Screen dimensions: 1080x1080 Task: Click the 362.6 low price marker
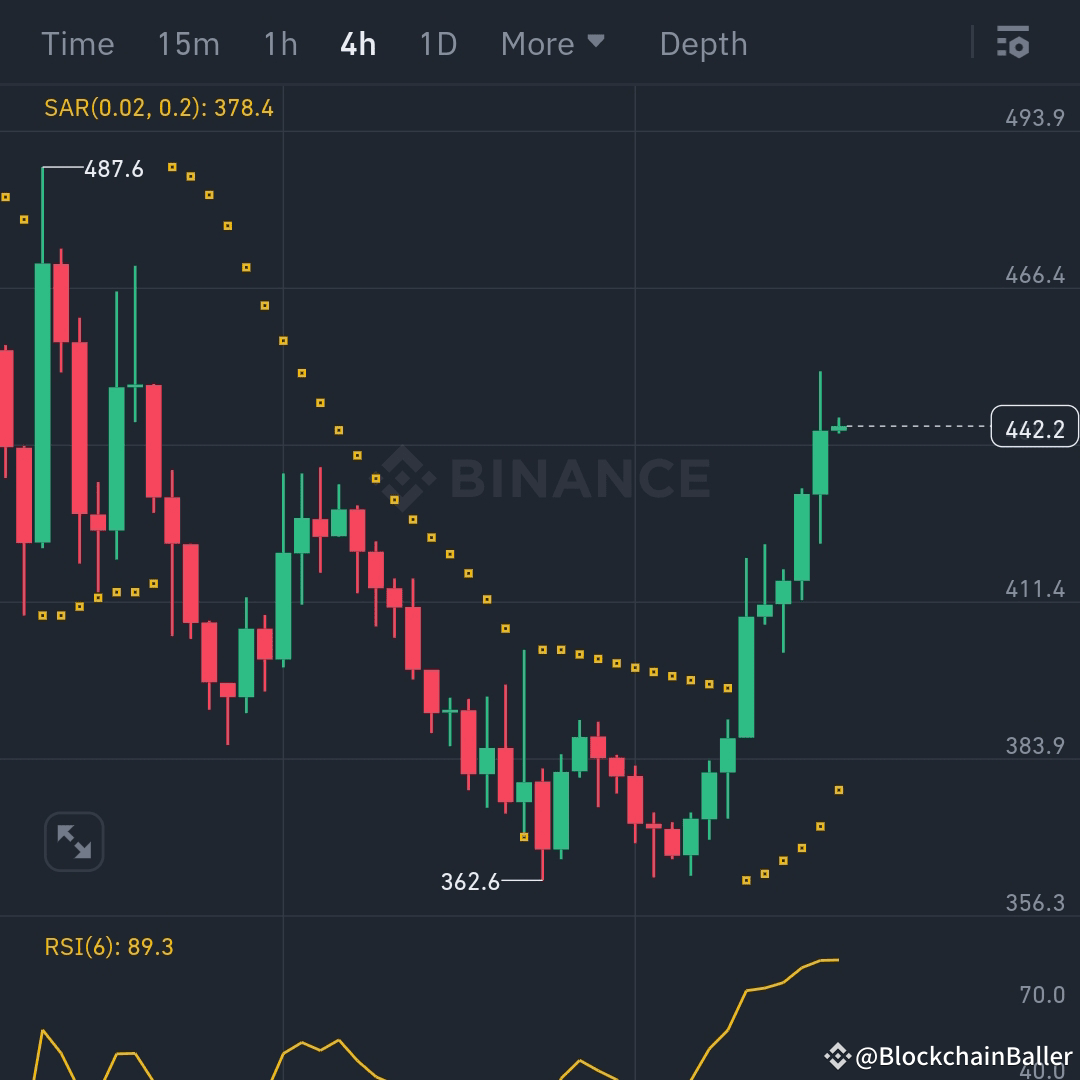click(x=471, y=881)
